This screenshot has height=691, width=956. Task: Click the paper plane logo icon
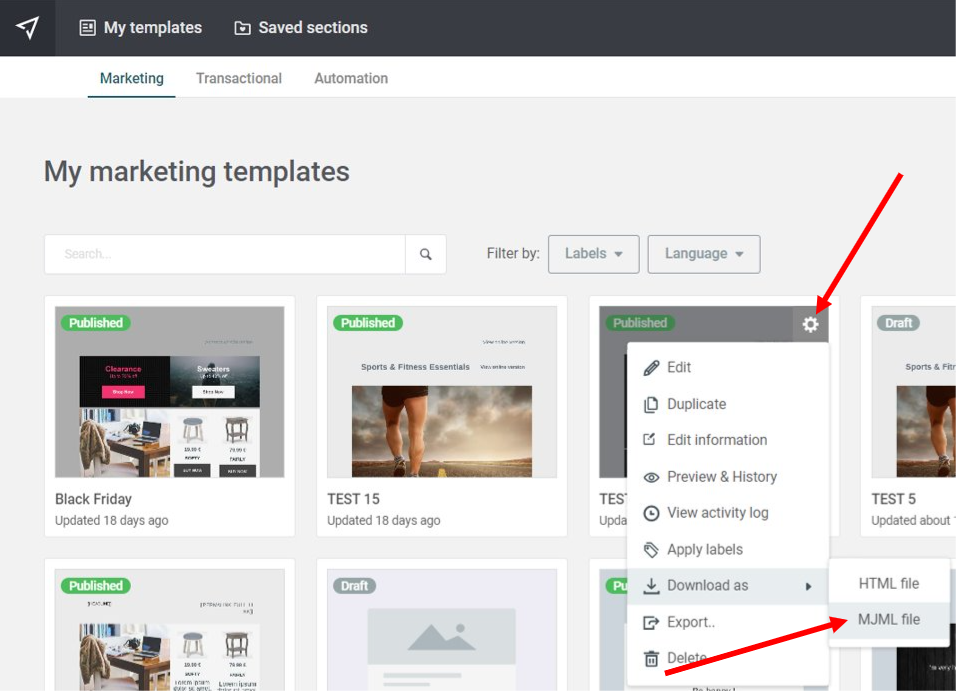pos(27,27)
